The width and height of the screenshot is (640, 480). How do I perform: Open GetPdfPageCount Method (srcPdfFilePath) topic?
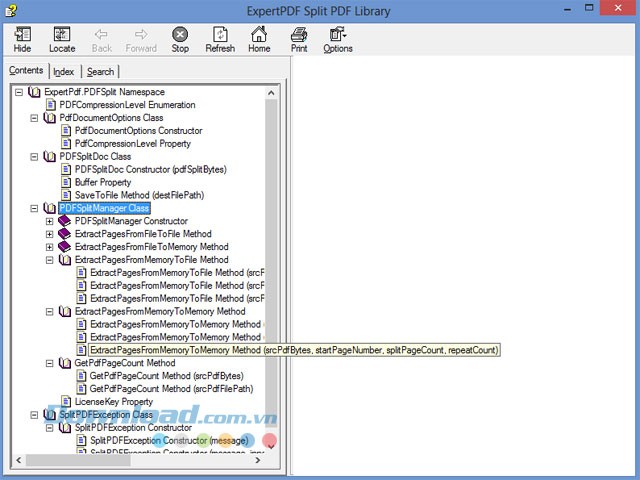coord(171,389)
